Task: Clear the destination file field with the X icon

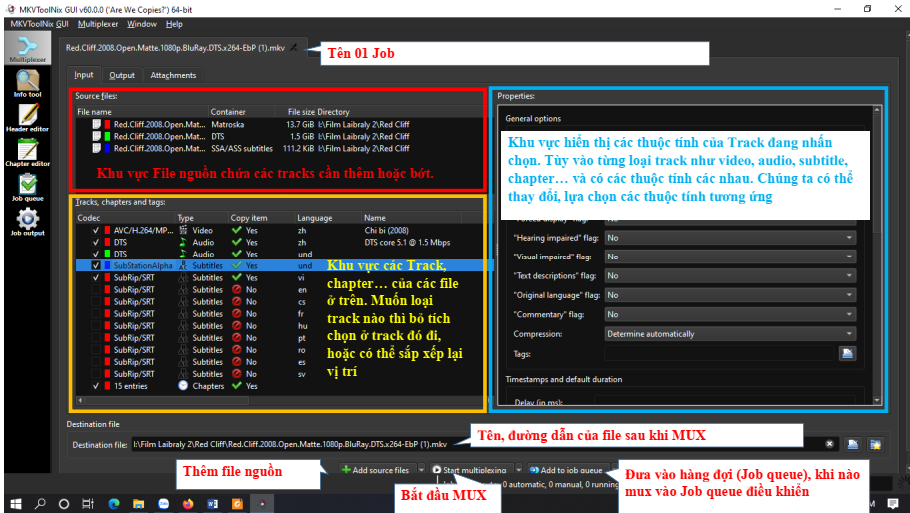Action: (x=830, y=444)
